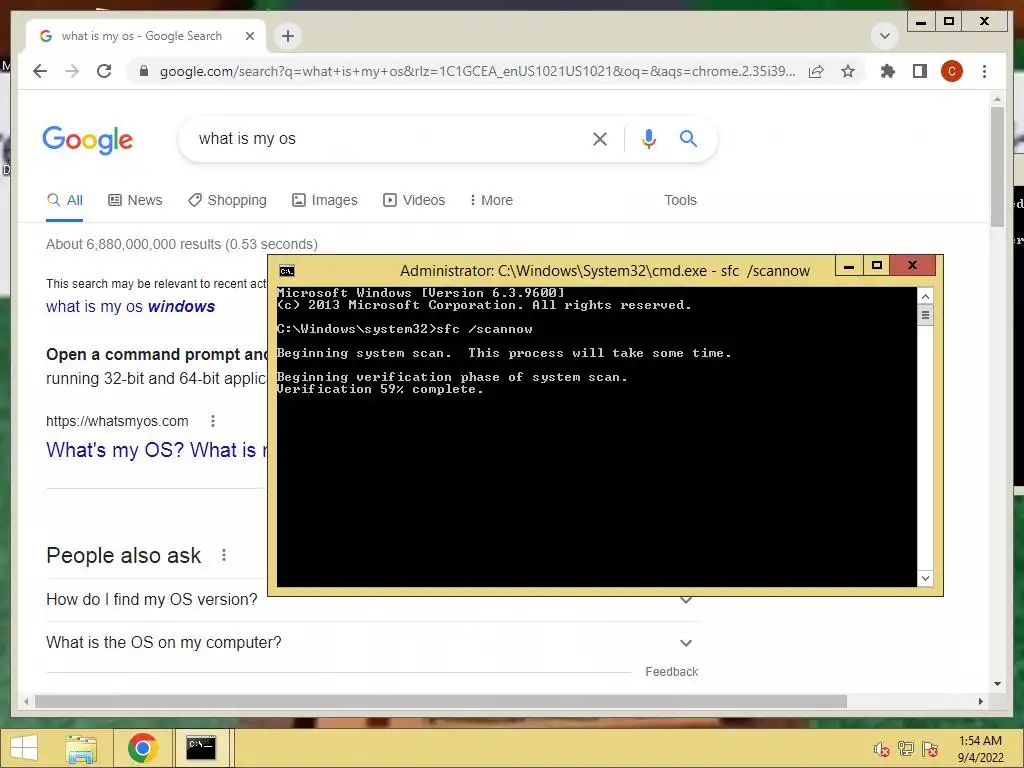This screenshot has width=1024, height=768.
Task: Switch to Command Prompt taskbar icon
Action: point(200,748)
